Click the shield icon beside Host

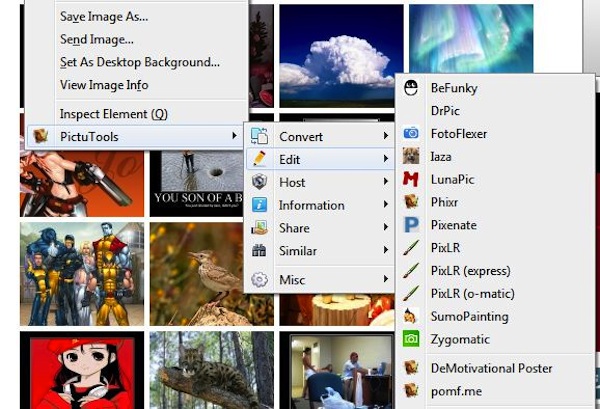tap(259, 182)
